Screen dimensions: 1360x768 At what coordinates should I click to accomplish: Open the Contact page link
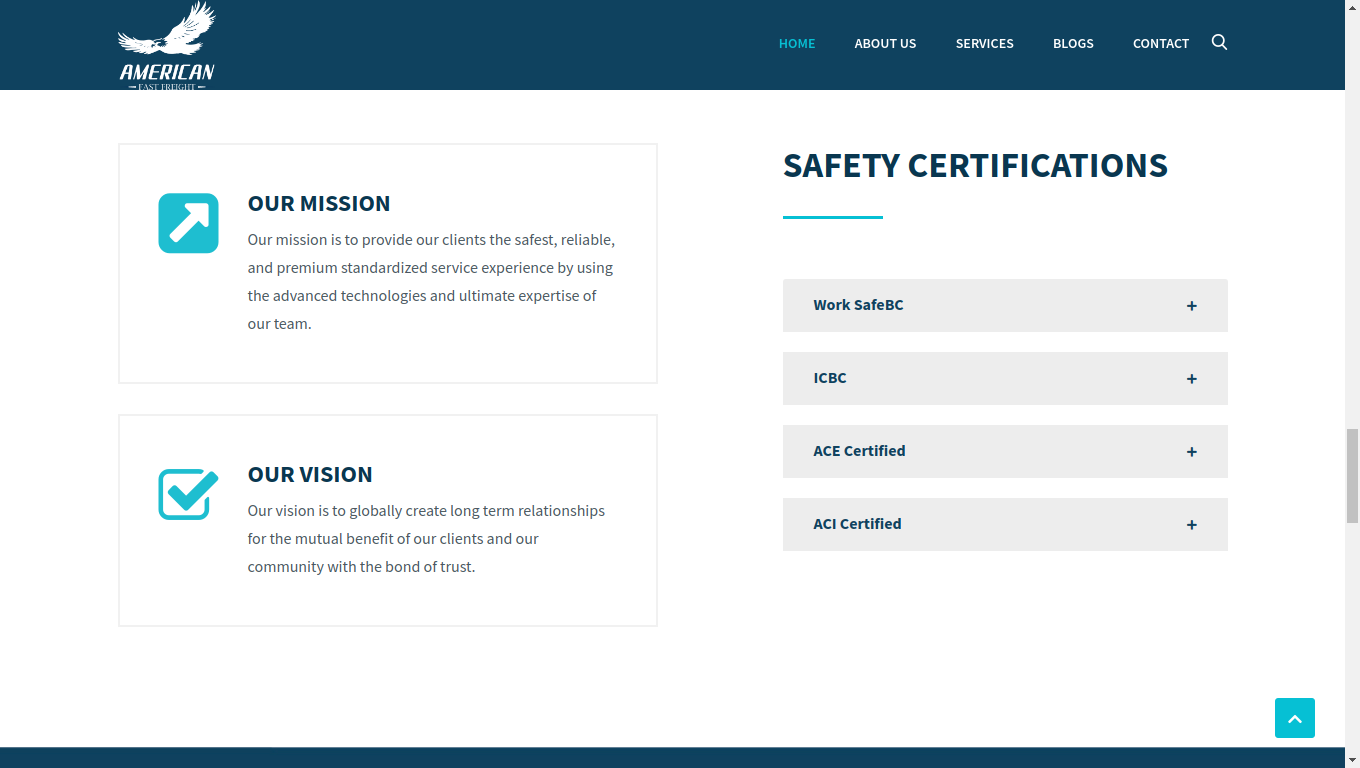pyautogui.click(x=1160, y=43)
